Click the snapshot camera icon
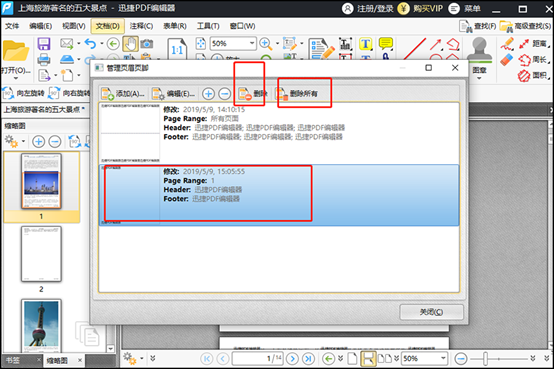Image resolution: width=554 pixels, height=369 pixels. click(x=147, y=44)
